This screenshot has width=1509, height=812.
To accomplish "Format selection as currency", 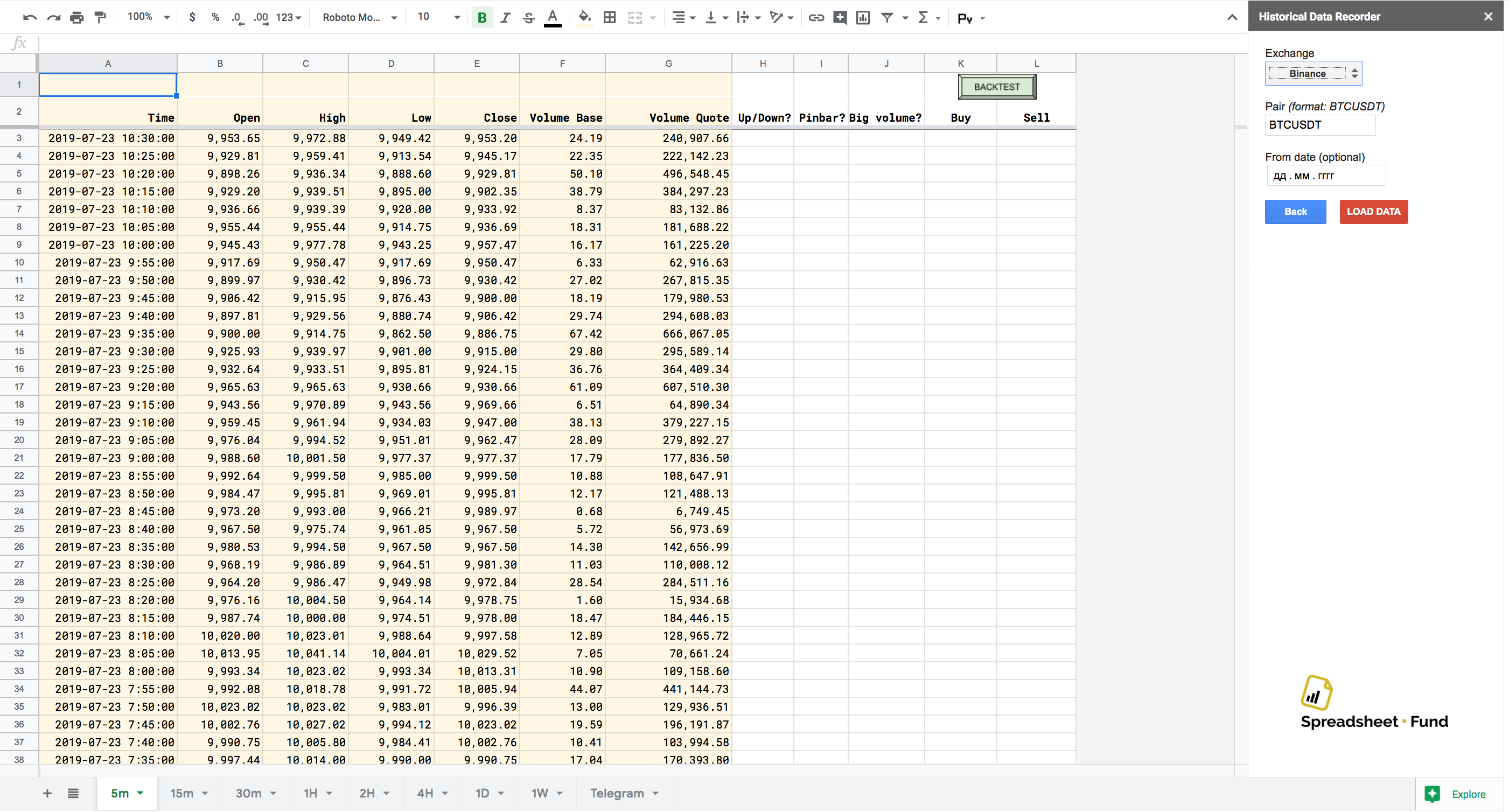I will [x=192, y=18].
